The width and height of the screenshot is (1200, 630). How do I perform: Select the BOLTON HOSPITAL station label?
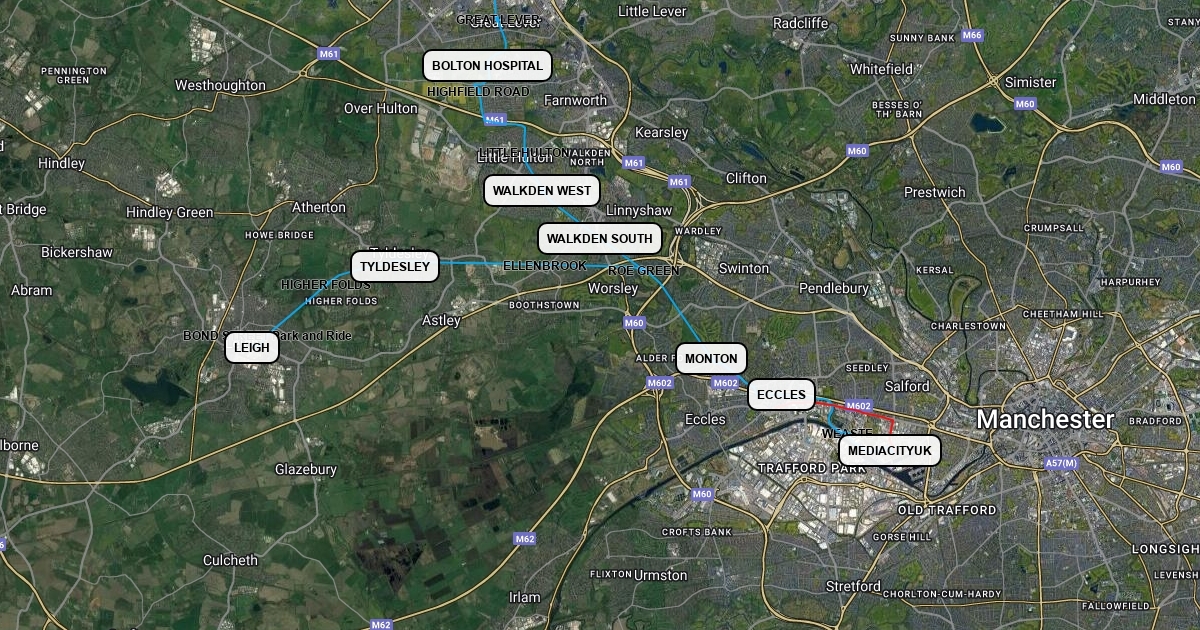487,66
